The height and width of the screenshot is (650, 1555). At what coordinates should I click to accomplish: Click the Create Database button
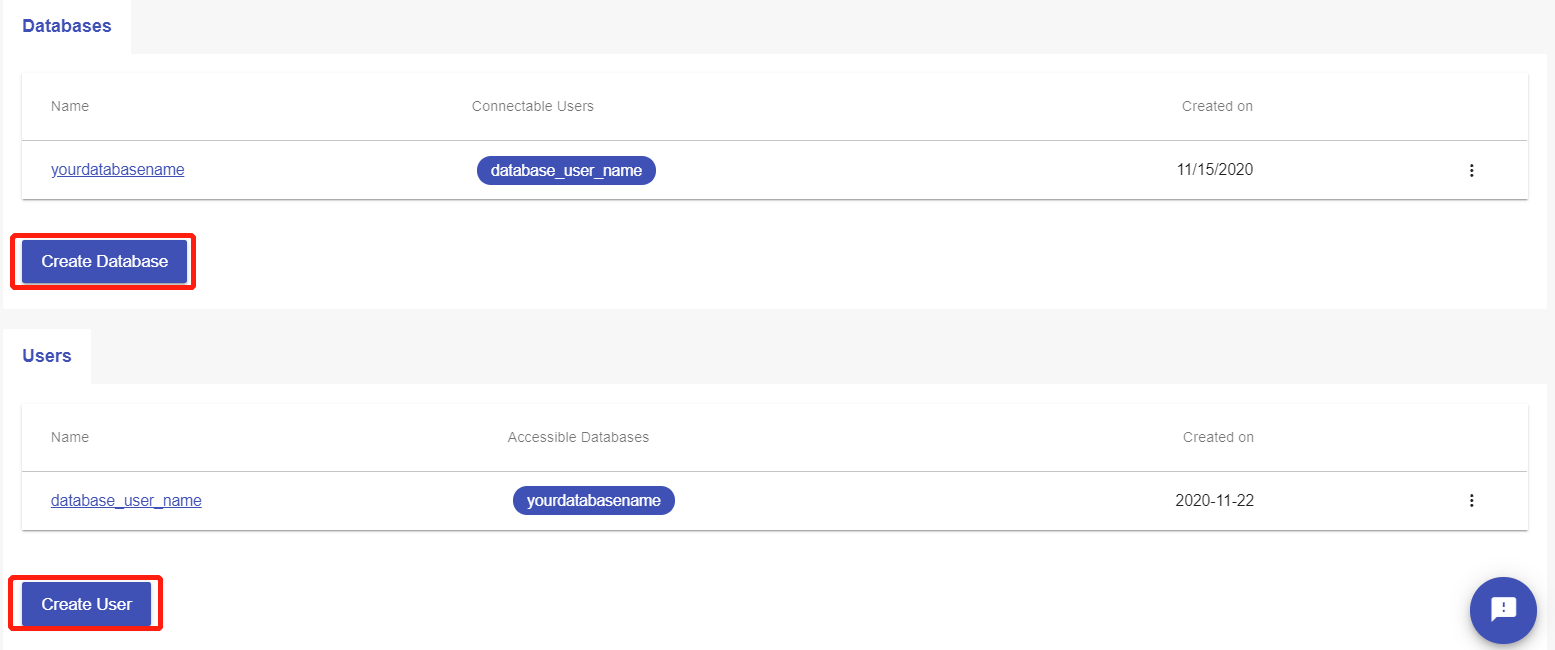[102, 261]
